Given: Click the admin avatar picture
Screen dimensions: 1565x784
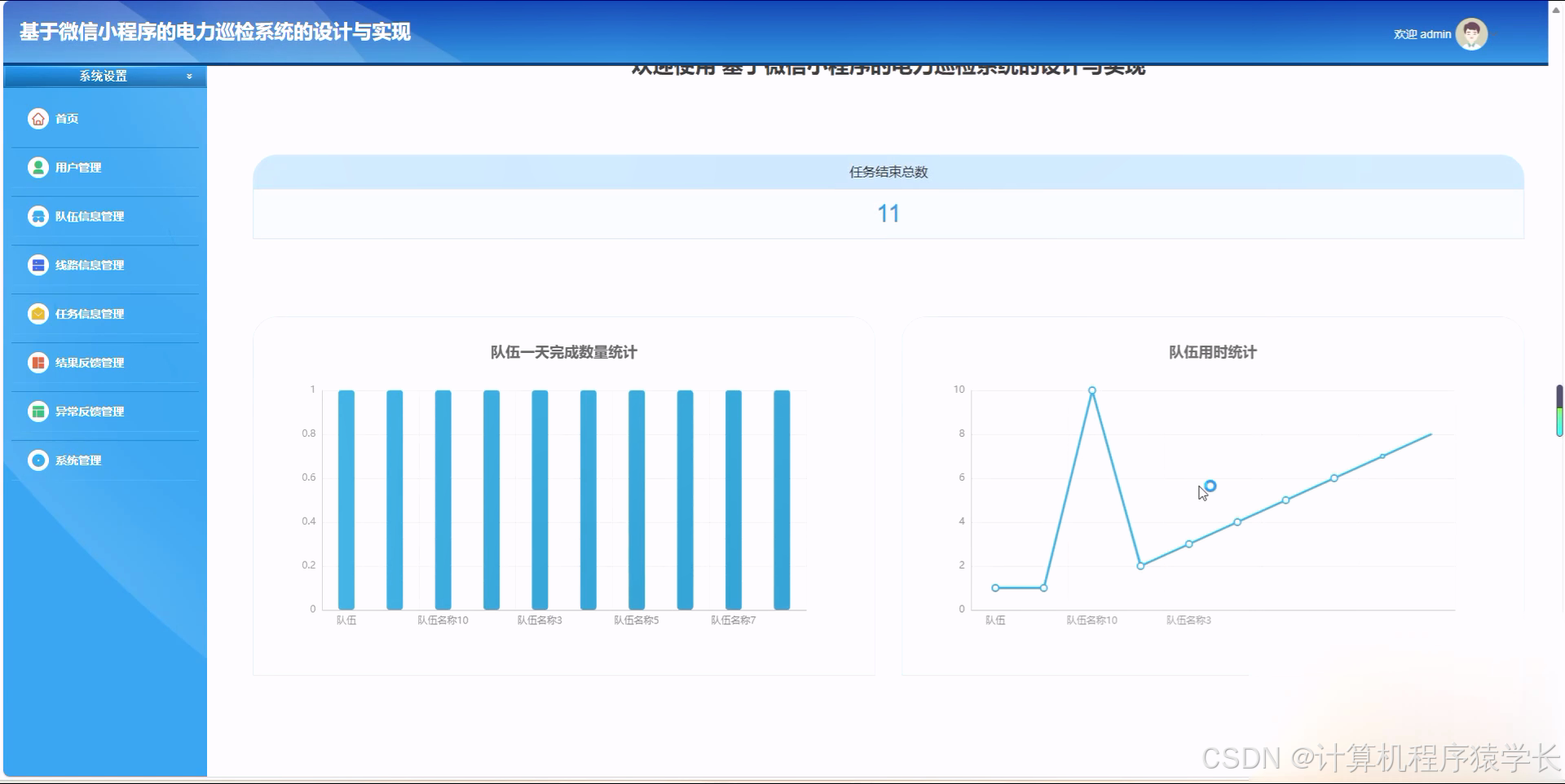Looking at the screenshot, I should pos(1471,34).
